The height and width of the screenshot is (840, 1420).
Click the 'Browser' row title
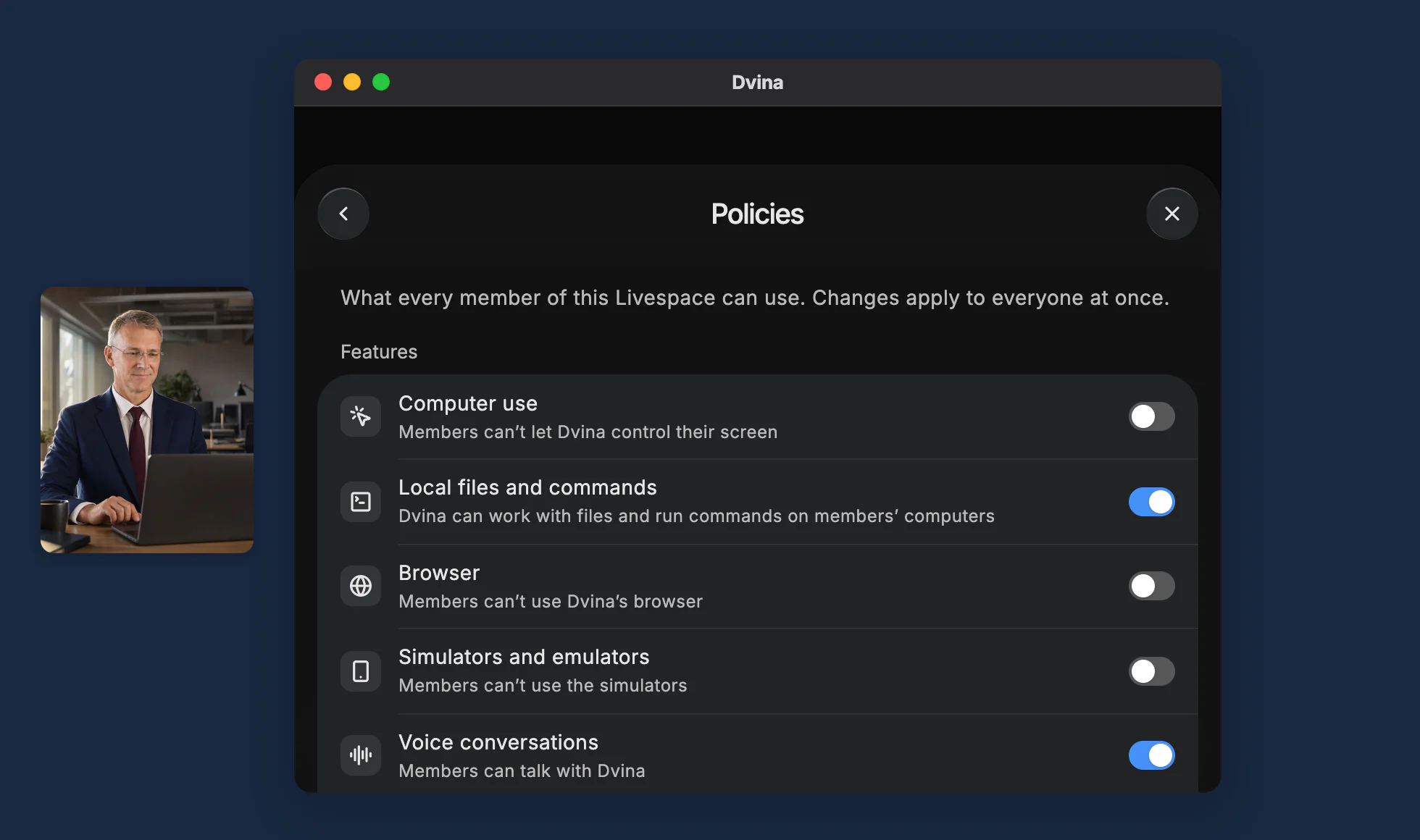coord(439,573)
